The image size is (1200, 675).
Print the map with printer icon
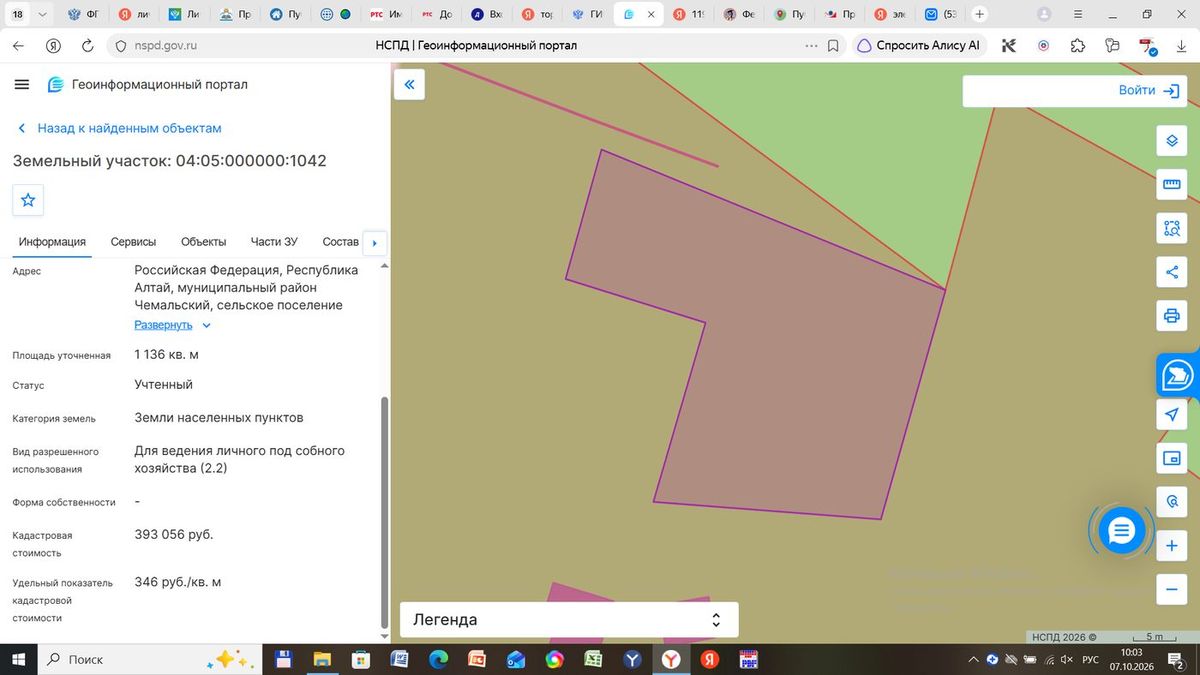point(1172,316)
